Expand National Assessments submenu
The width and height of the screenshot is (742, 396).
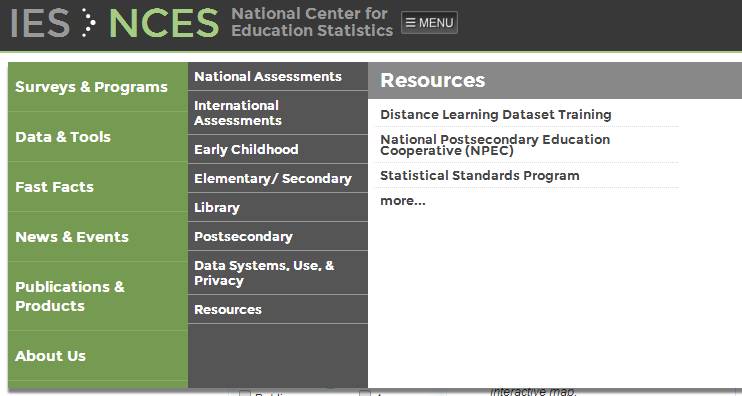278,76
